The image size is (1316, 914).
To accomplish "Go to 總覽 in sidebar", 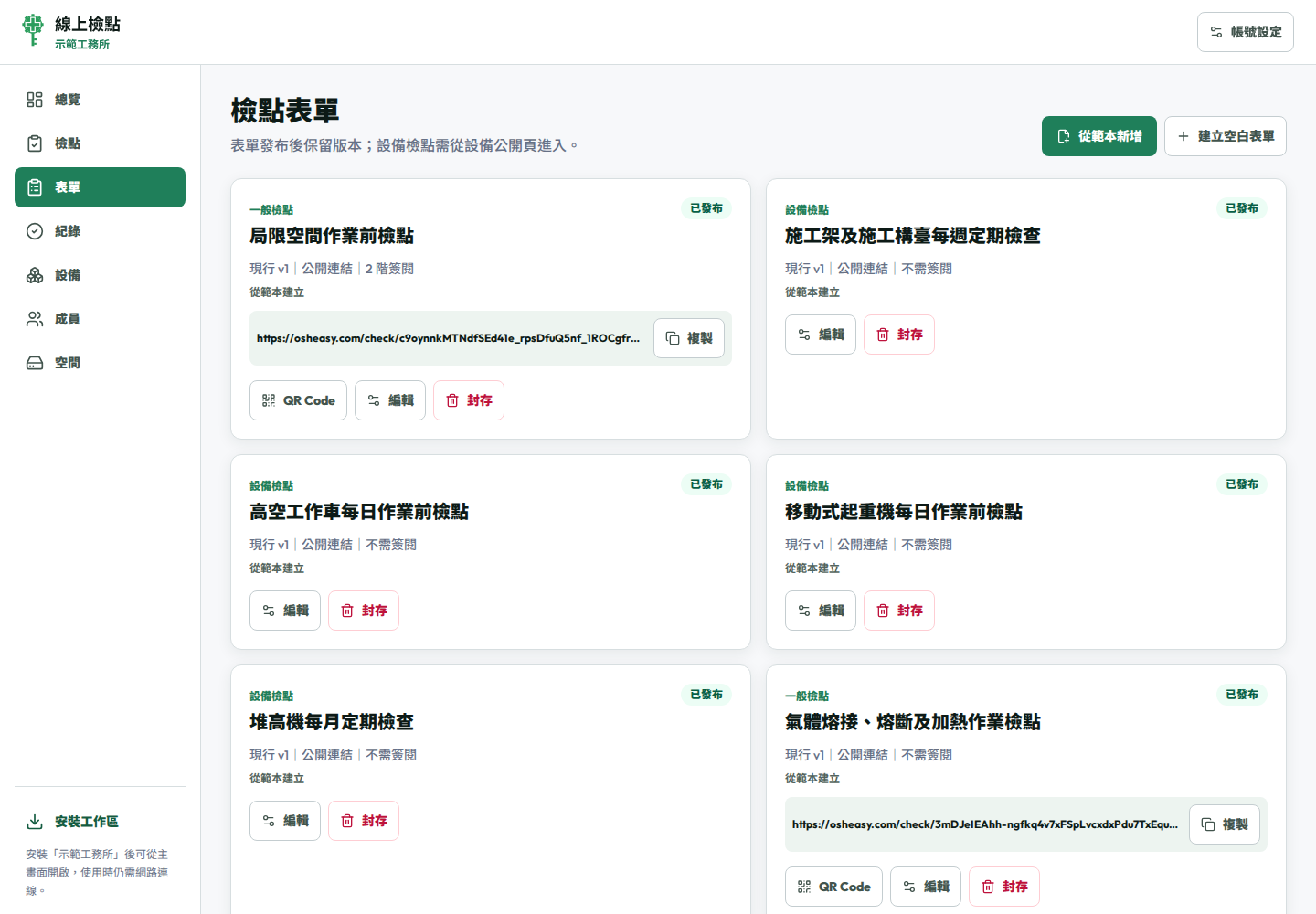I will 100,100.
